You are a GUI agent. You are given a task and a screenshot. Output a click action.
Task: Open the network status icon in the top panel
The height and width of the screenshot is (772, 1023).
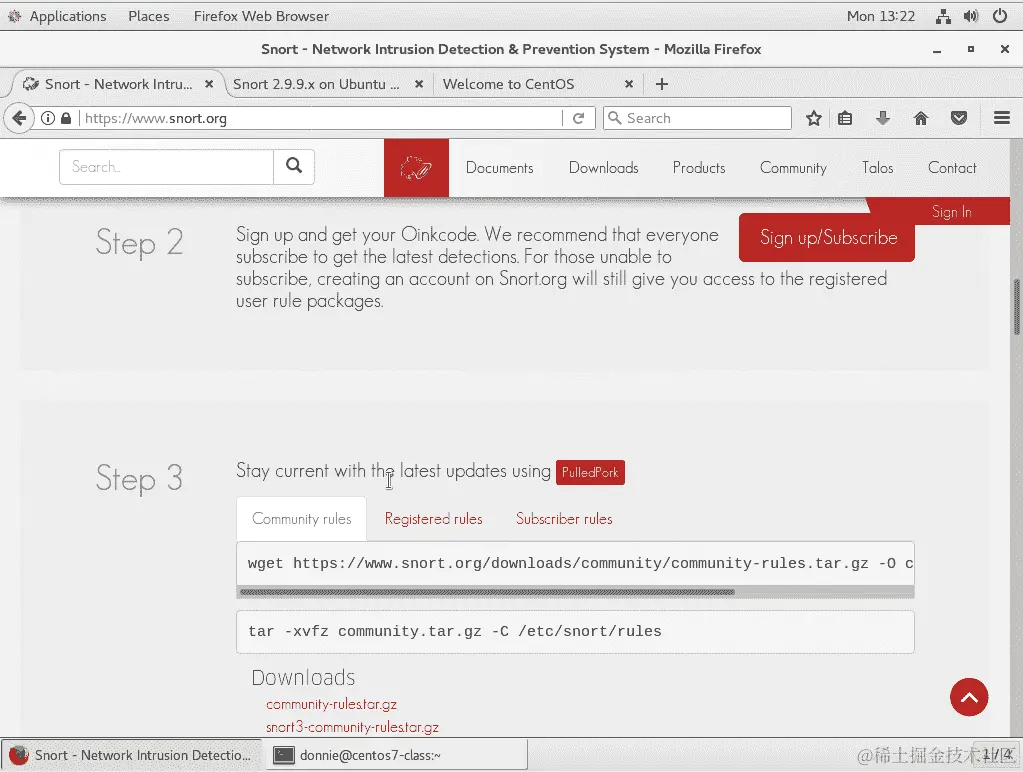pyautogui.click(x=943, y=16)
